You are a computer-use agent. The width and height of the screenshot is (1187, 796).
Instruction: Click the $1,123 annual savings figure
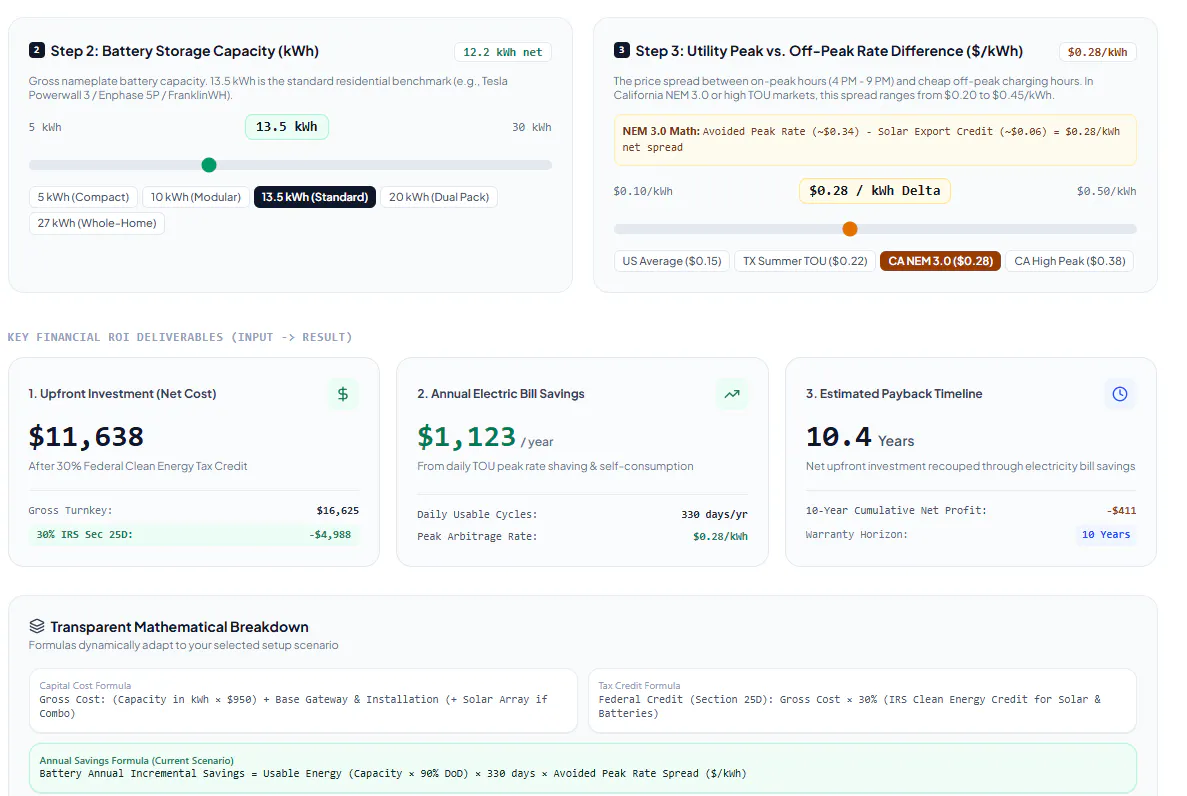click(x=466, y=437)
